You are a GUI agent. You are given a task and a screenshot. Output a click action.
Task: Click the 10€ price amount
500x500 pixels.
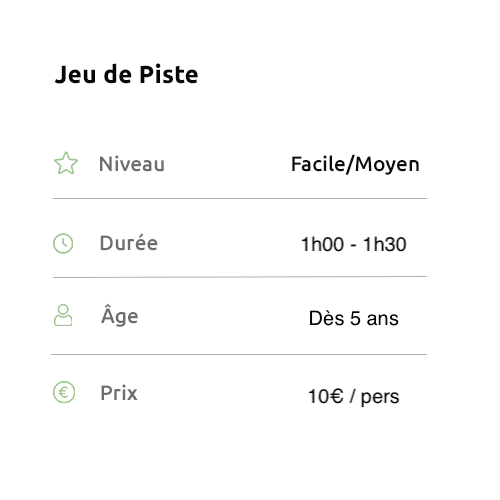(x=325, y=396)
